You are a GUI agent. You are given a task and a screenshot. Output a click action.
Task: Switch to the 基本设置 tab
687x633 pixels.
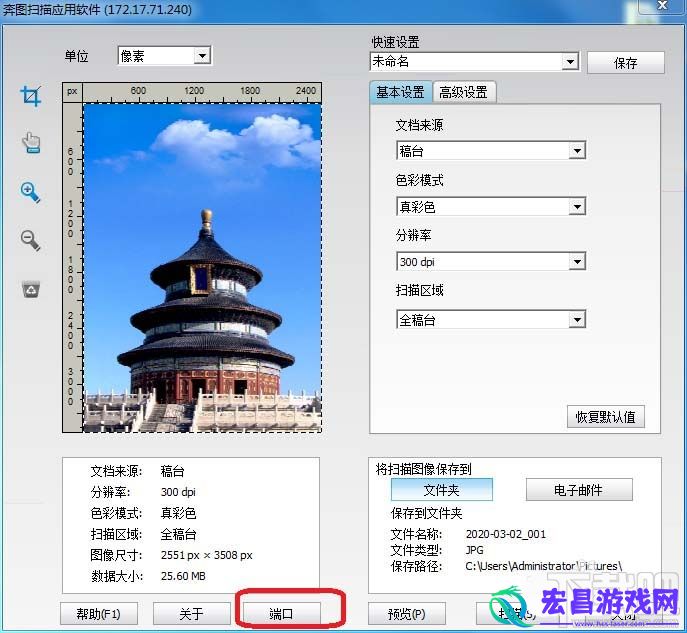[x=400, y=92]
